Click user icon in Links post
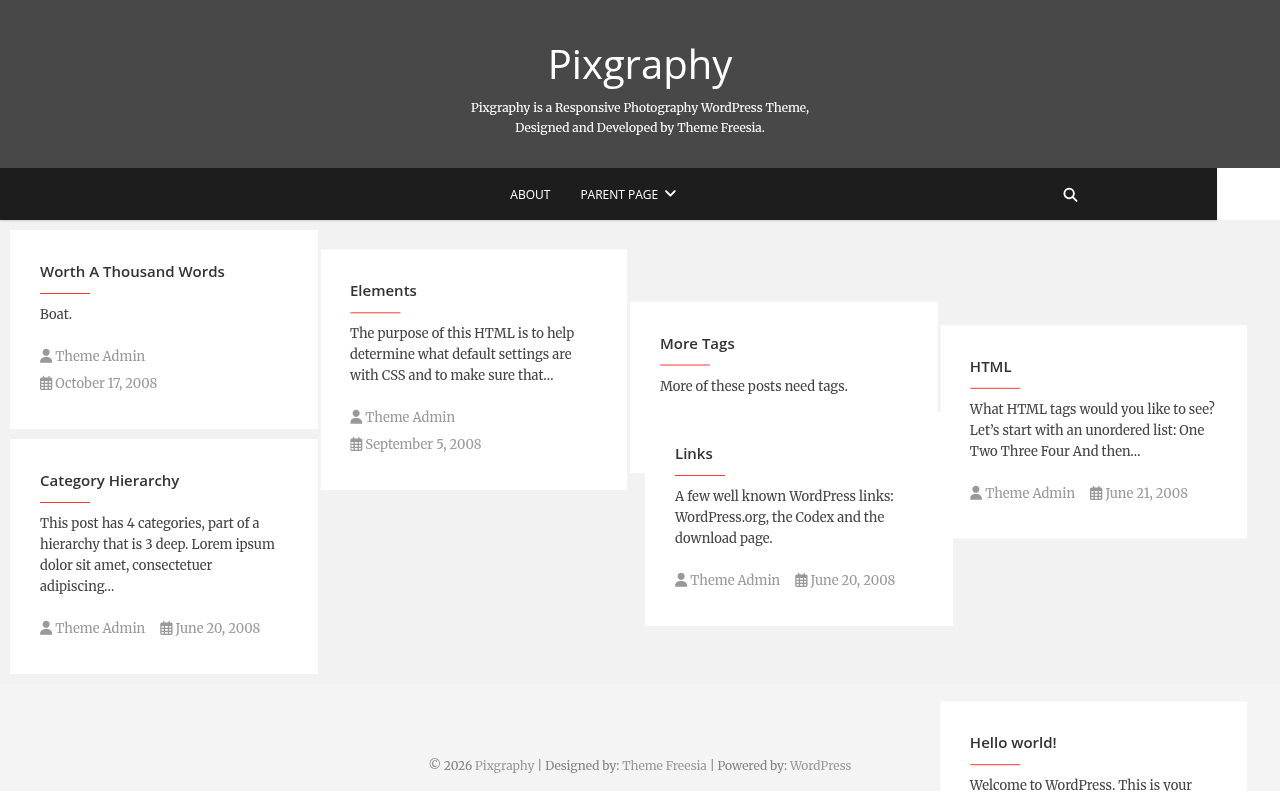Screen dimensions: 1280x800 [681, 580]
